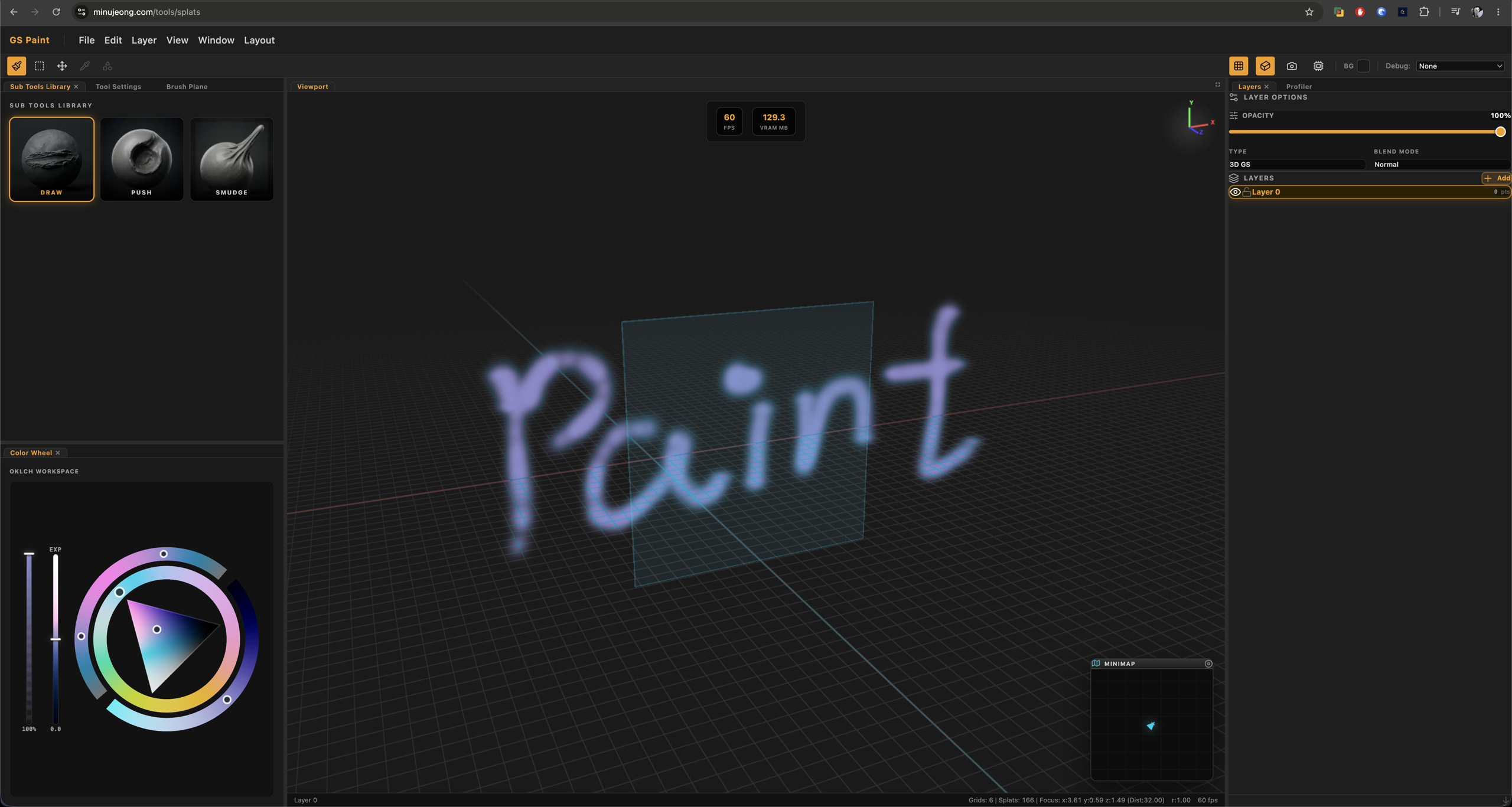Close the Color Wheel tab
The height and width of the screenshot is (807, 1512).
58,453
